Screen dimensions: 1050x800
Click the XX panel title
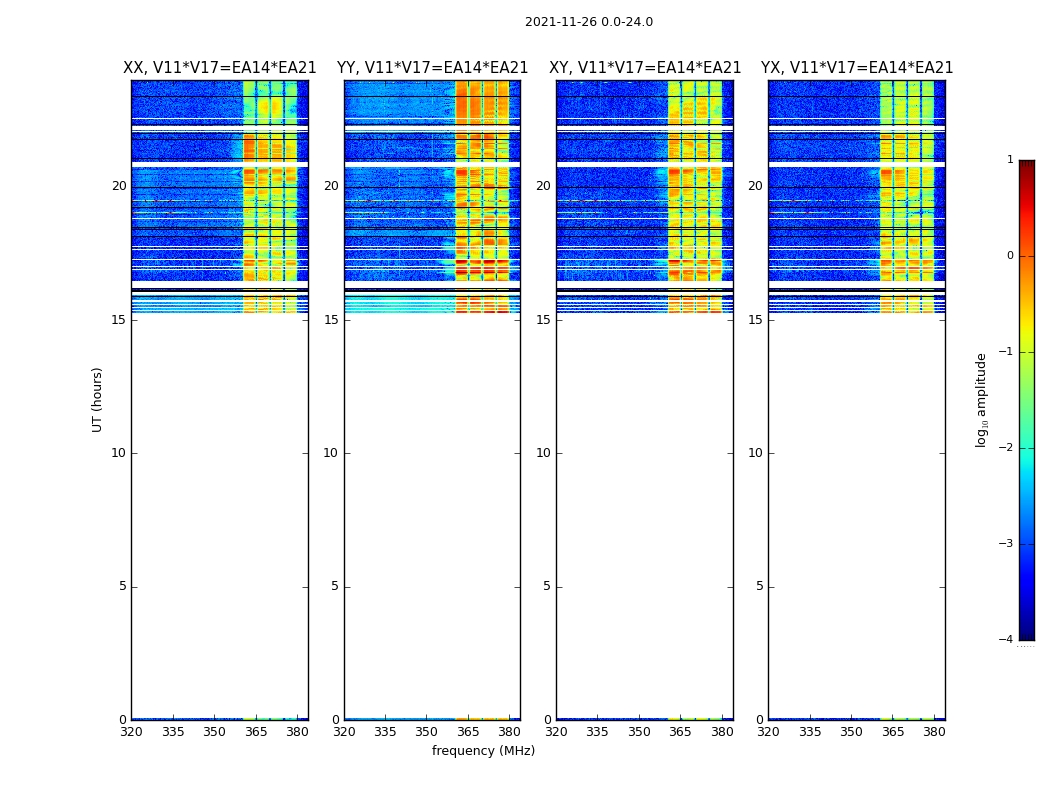(219, 68)
